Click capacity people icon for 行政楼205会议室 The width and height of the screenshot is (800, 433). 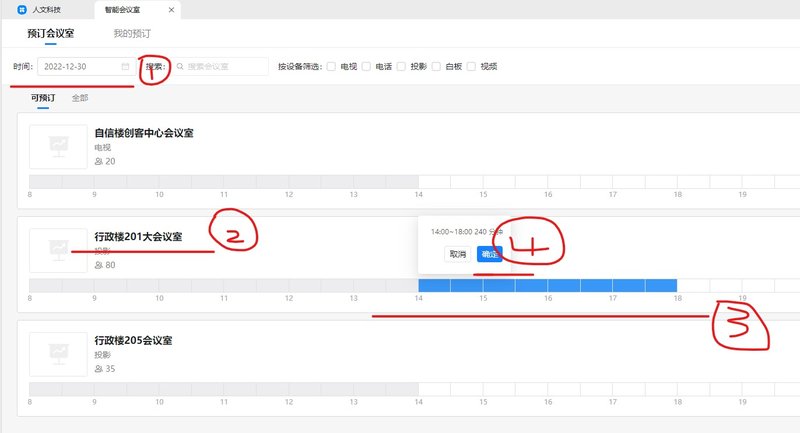coord(98,369)
